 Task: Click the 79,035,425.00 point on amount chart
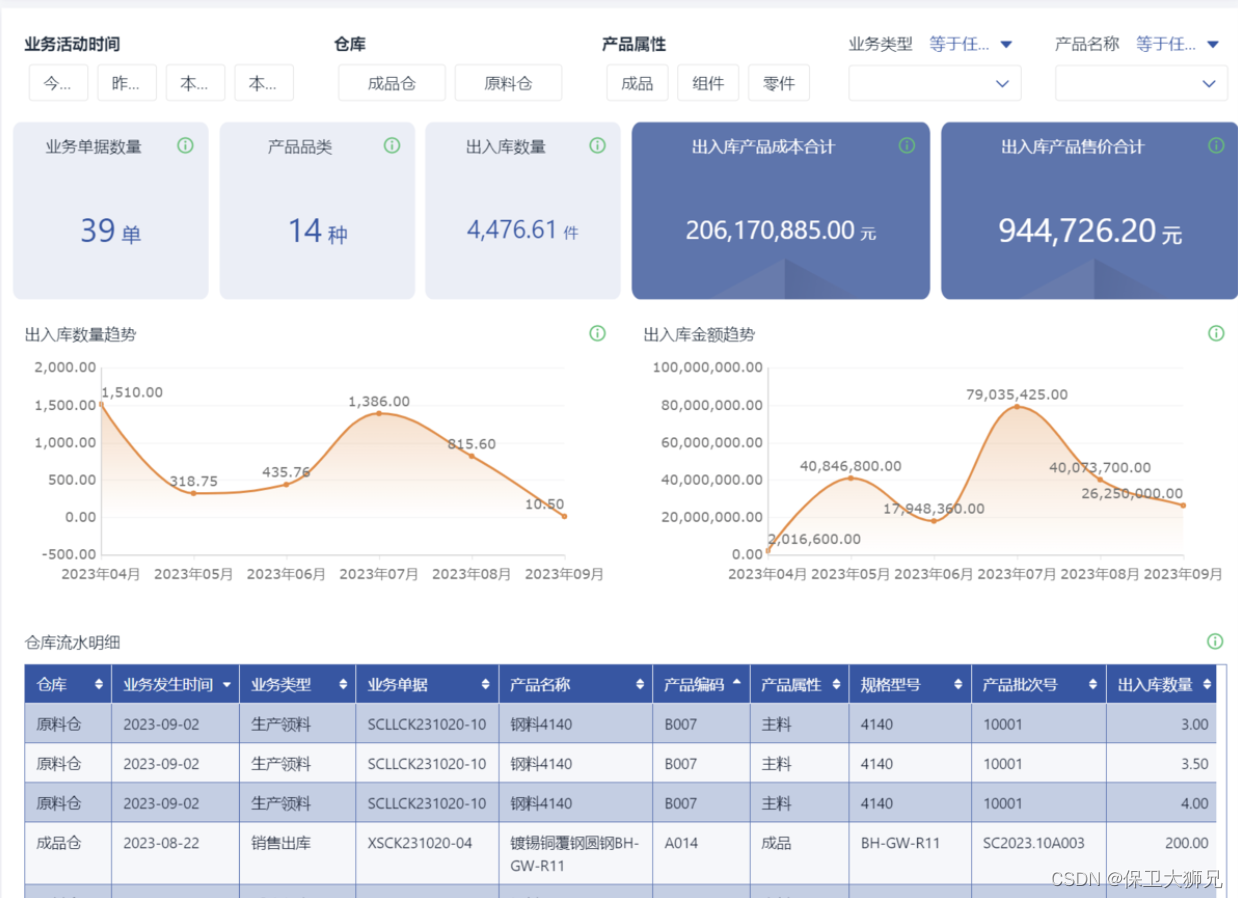(x=1017, y=406)
